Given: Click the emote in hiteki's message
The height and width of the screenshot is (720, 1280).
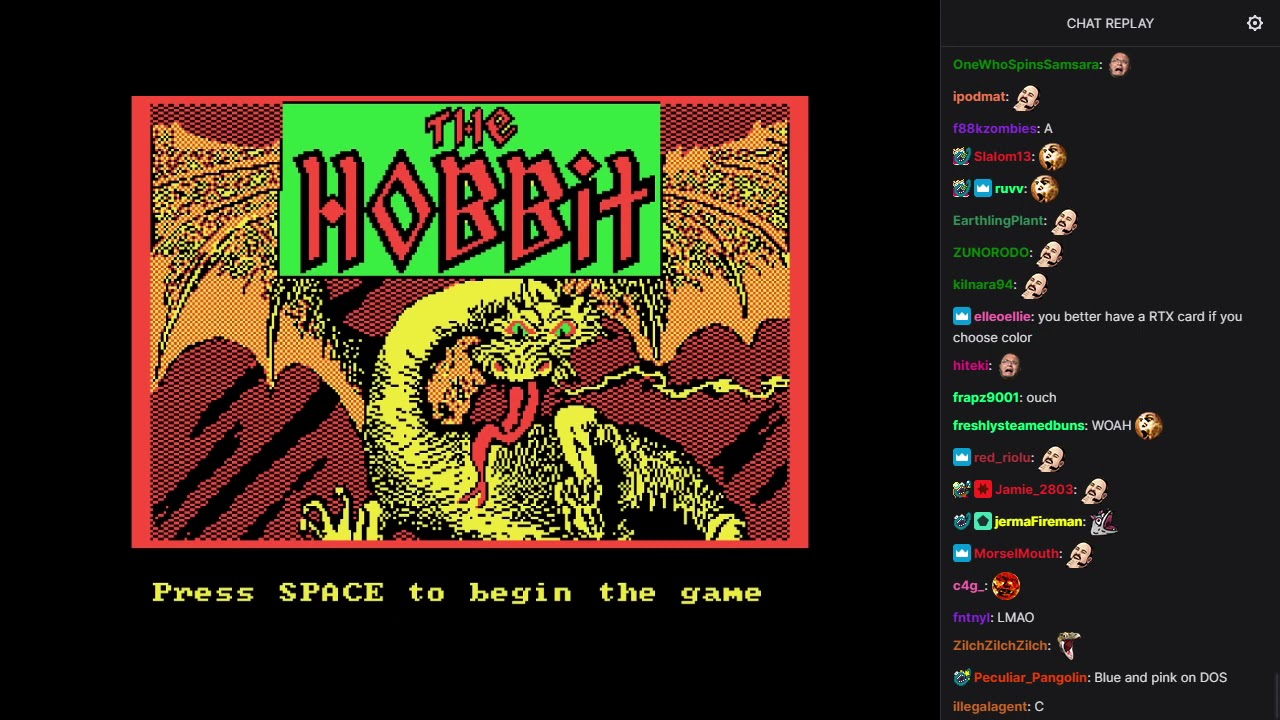Looking at the screenshot, I should [x=1008, y=366].
